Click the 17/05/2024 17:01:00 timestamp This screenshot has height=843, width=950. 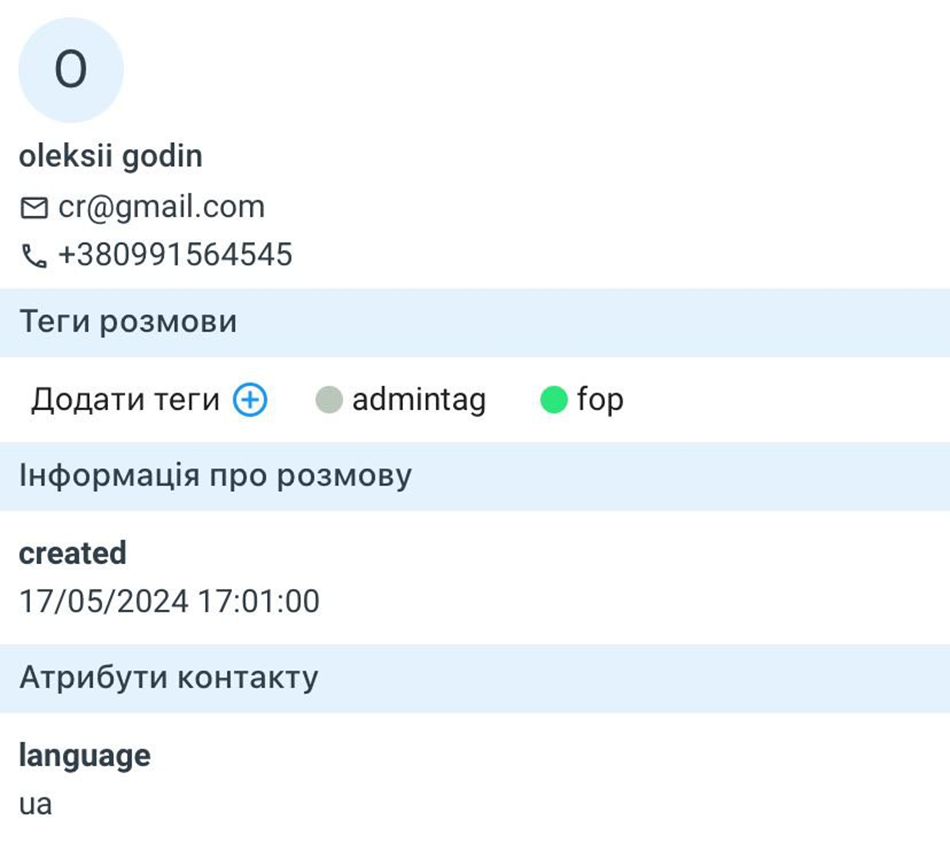coord(169,602)
